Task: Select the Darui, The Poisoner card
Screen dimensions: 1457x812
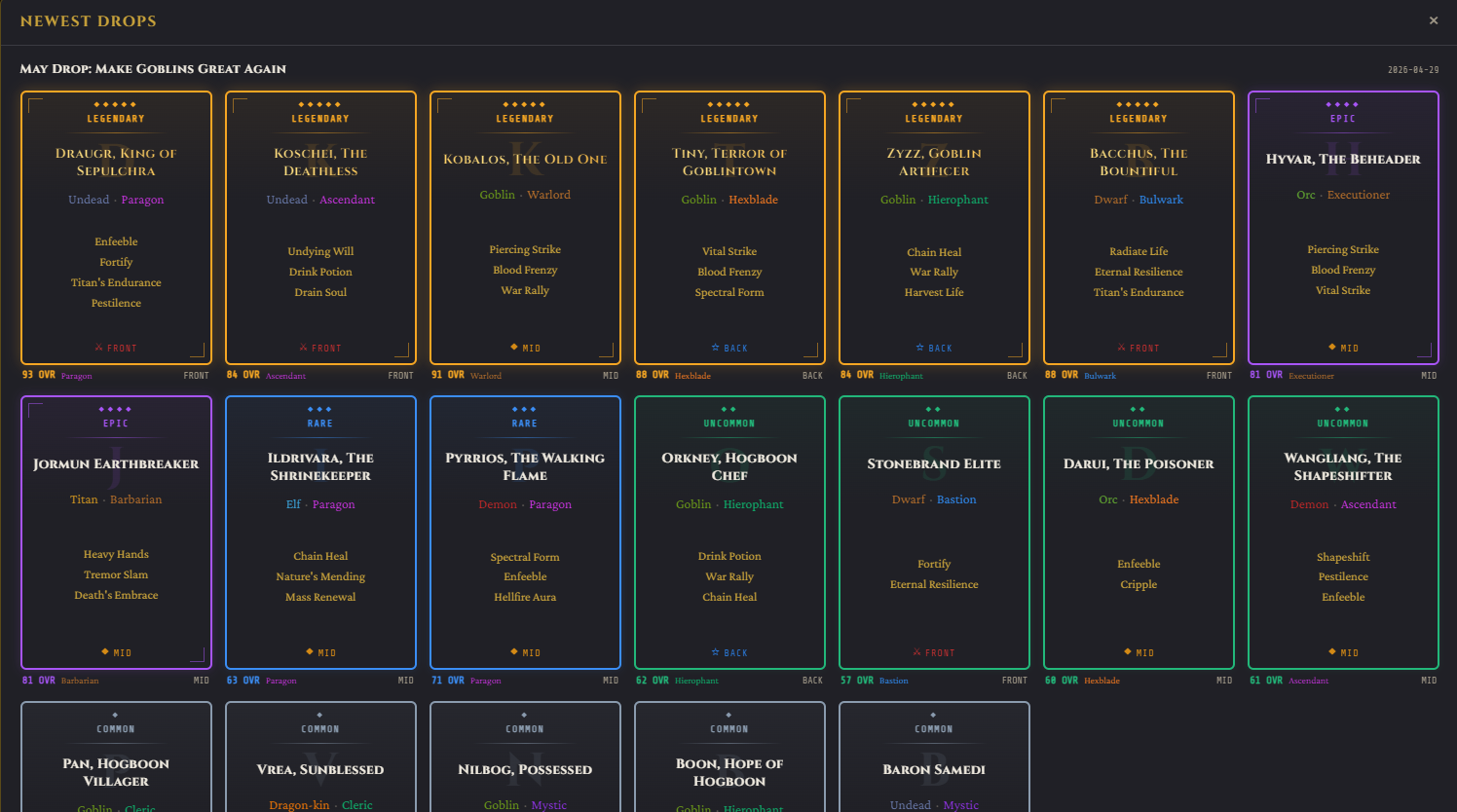Action: [1139, 533]
